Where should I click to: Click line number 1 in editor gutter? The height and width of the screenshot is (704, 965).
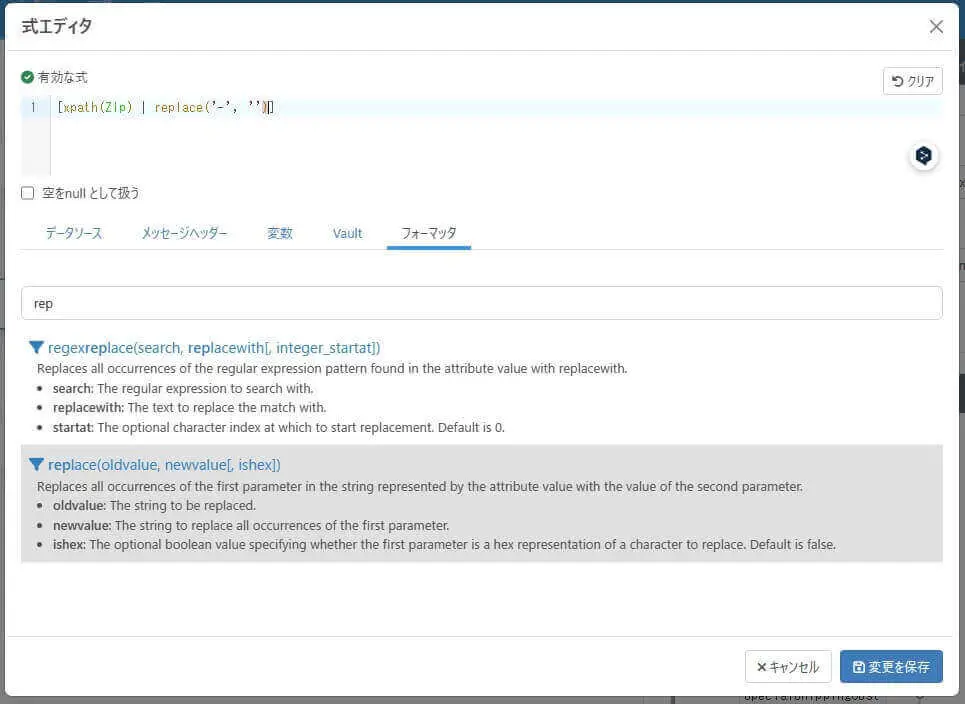(34, 107)
